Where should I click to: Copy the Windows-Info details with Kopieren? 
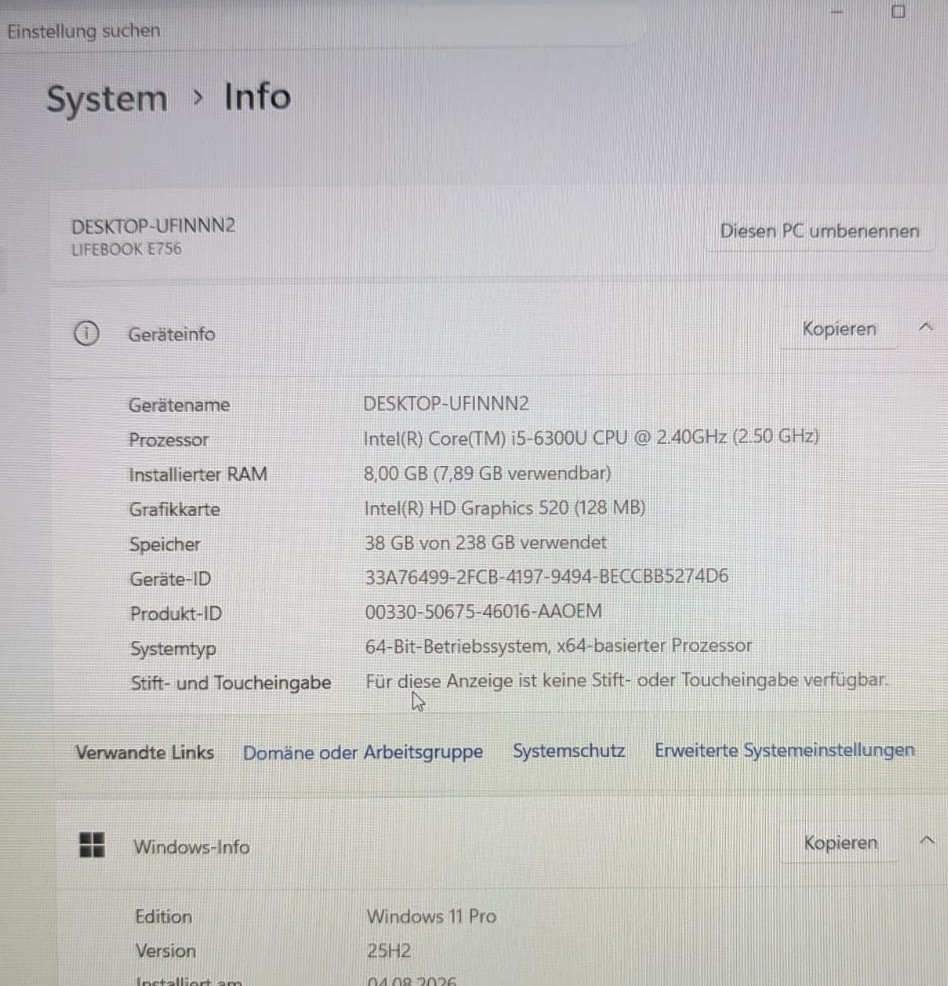coord(841,843)
